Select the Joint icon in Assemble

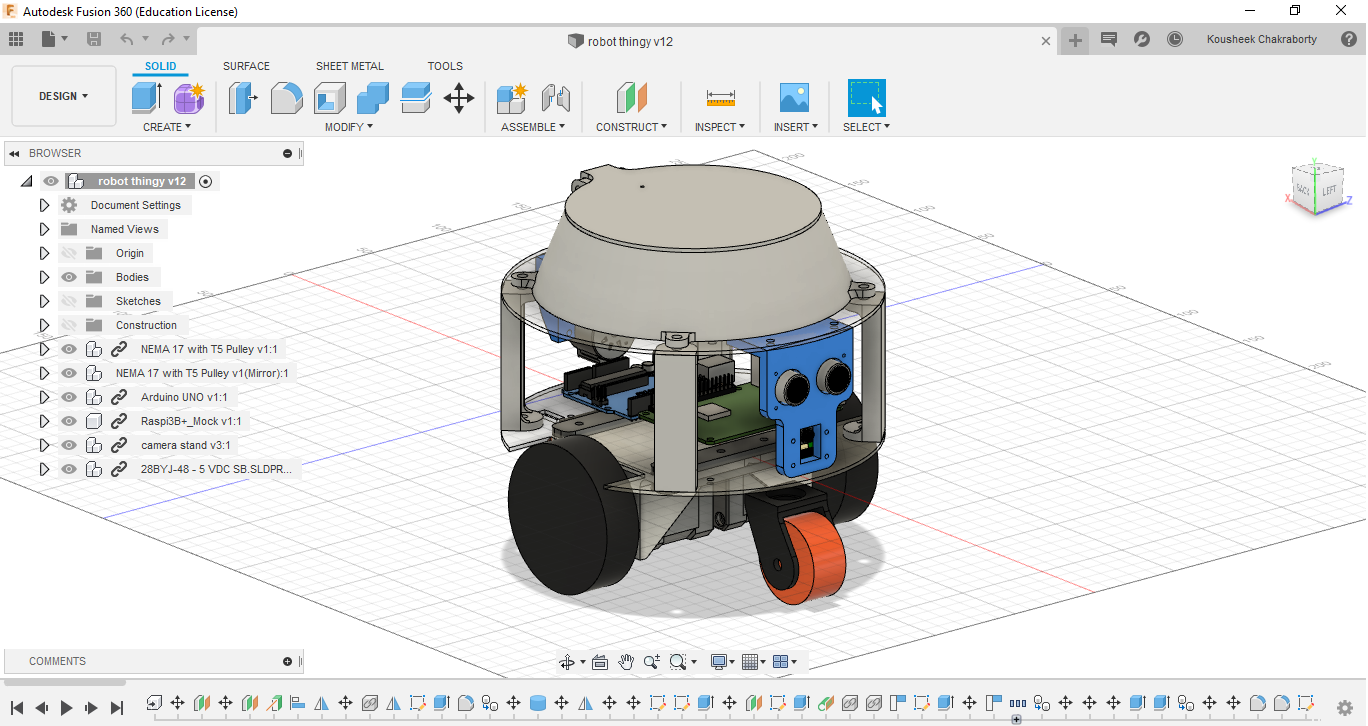pos(555,98)
